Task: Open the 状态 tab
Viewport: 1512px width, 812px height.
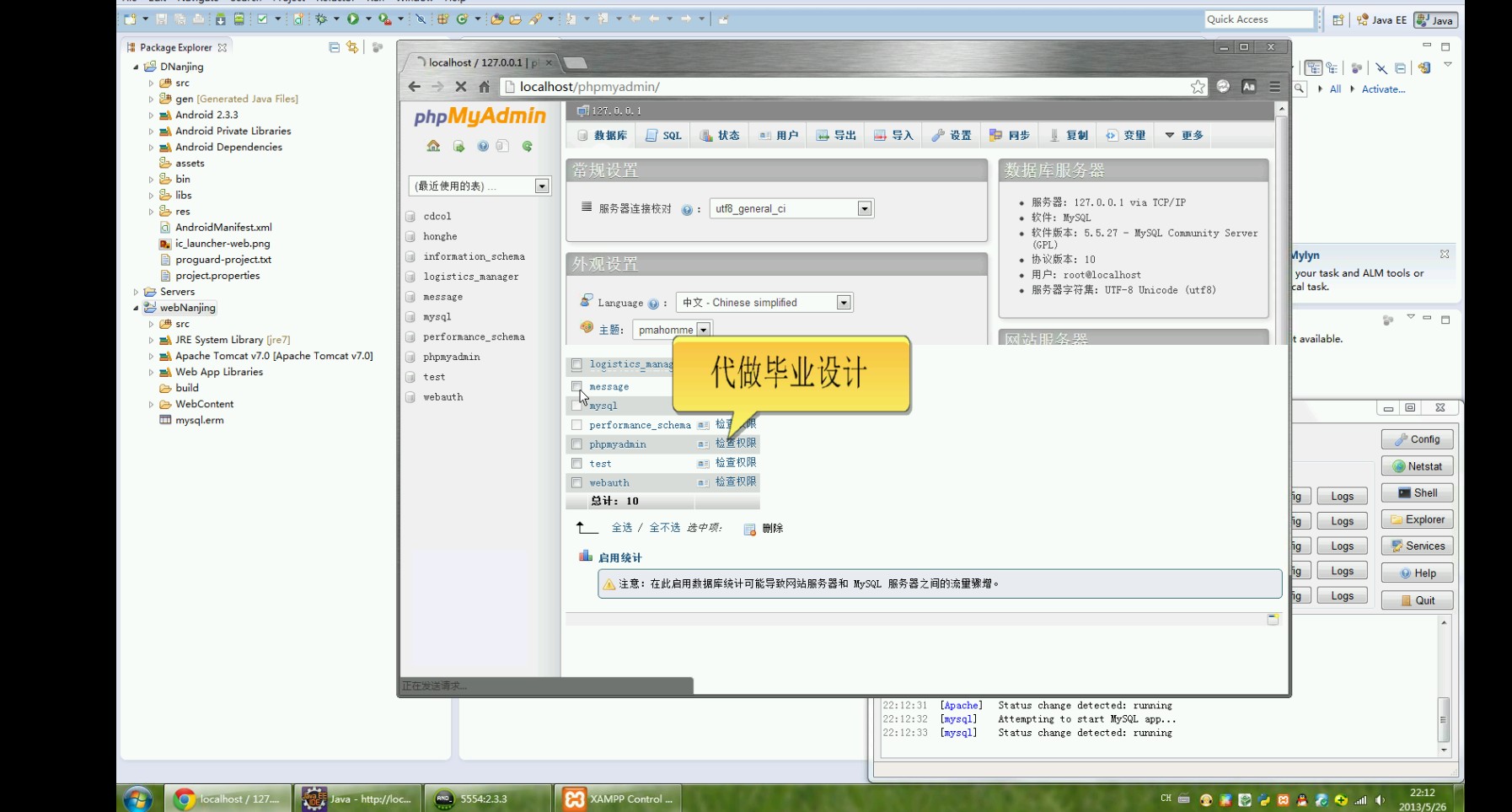Action: [720, 135]
